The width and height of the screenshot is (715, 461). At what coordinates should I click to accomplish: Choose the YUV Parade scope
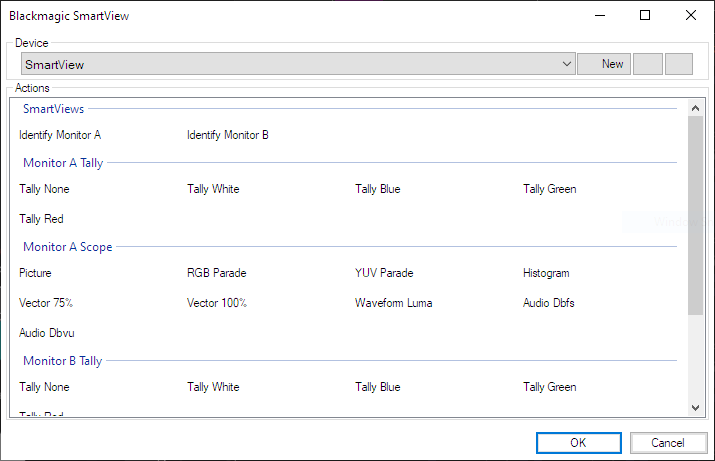[x=384, y=273]
